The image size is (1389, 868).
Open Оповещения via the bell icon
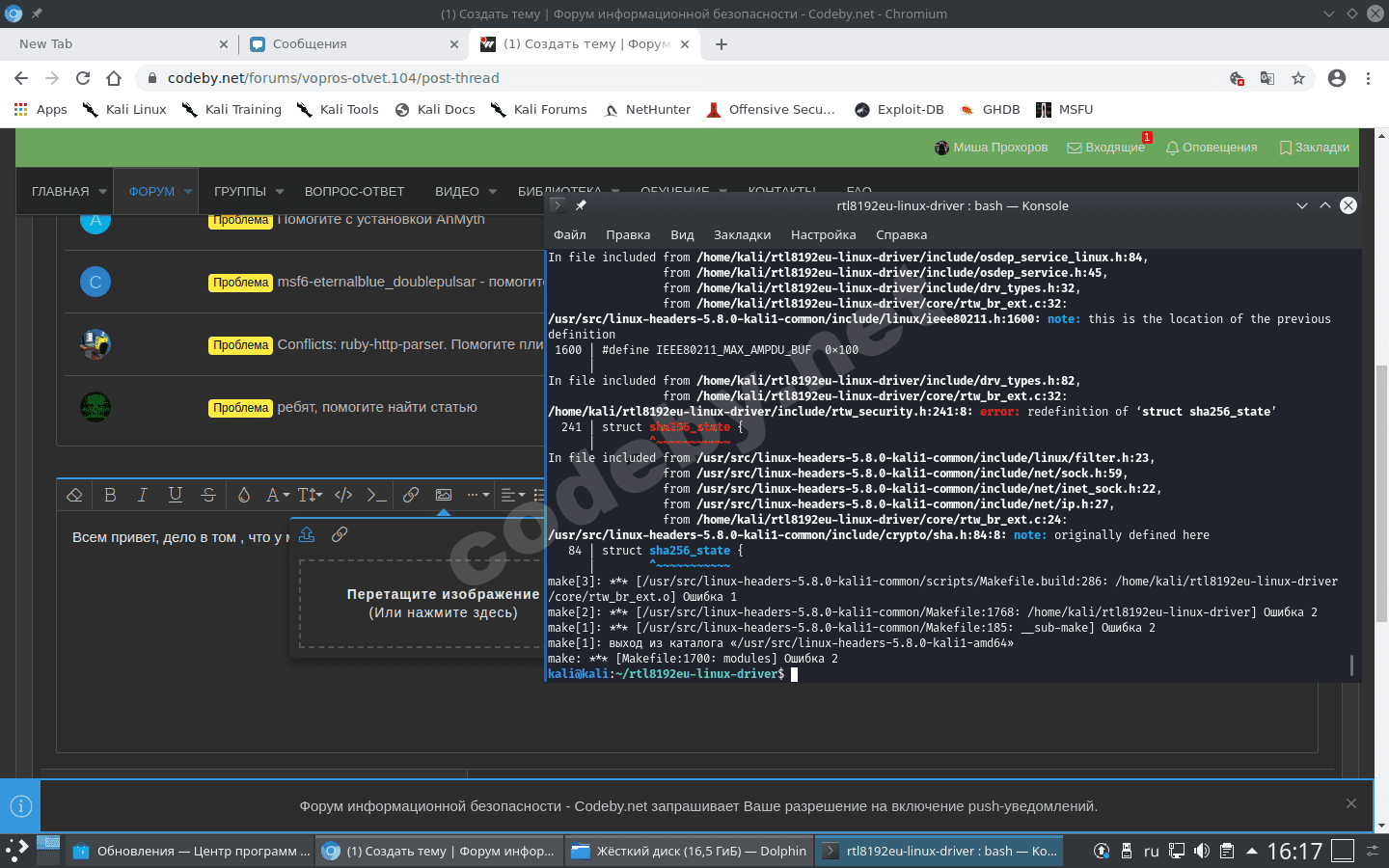point(1212,148)
